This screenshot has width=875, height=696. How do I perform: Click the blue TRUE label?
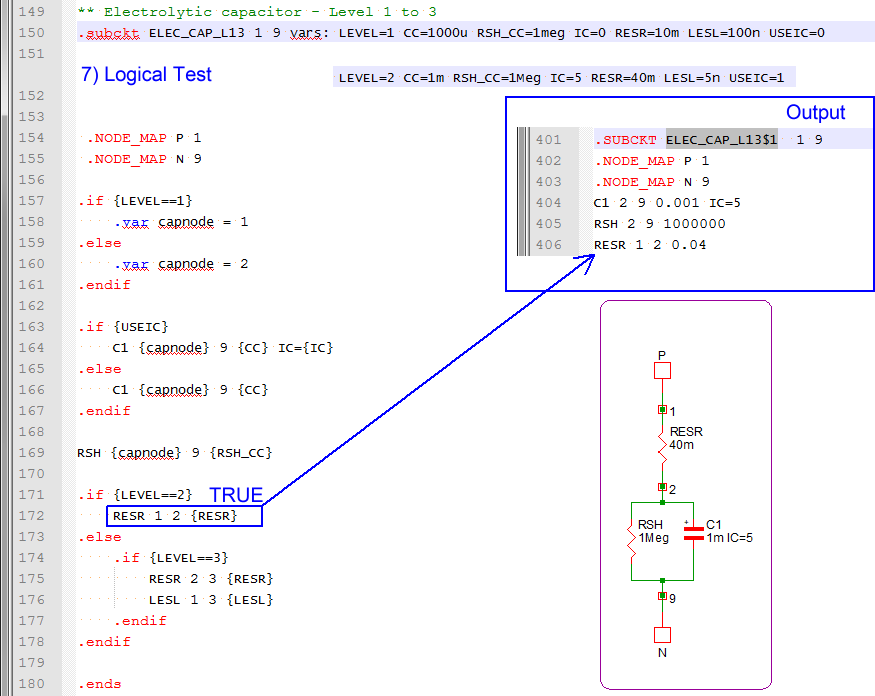tap(236, 495)
